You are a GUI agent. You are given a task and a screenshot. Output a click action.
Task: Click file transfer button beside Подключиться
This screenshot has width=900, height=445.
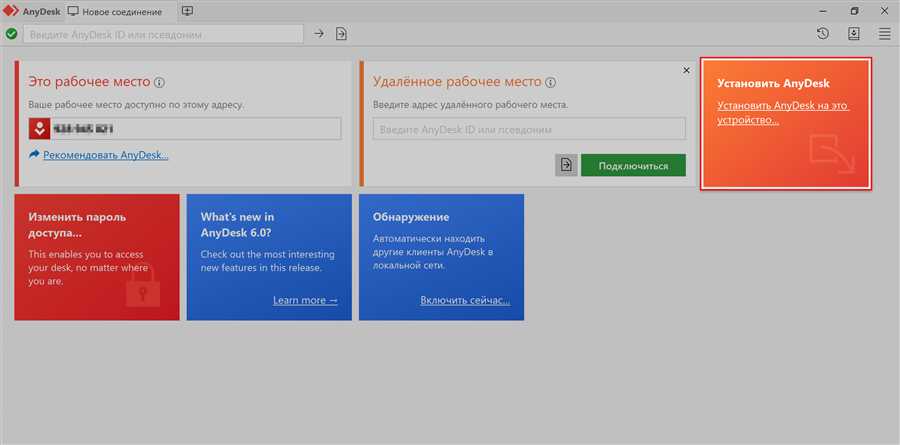tap(567, 165)
